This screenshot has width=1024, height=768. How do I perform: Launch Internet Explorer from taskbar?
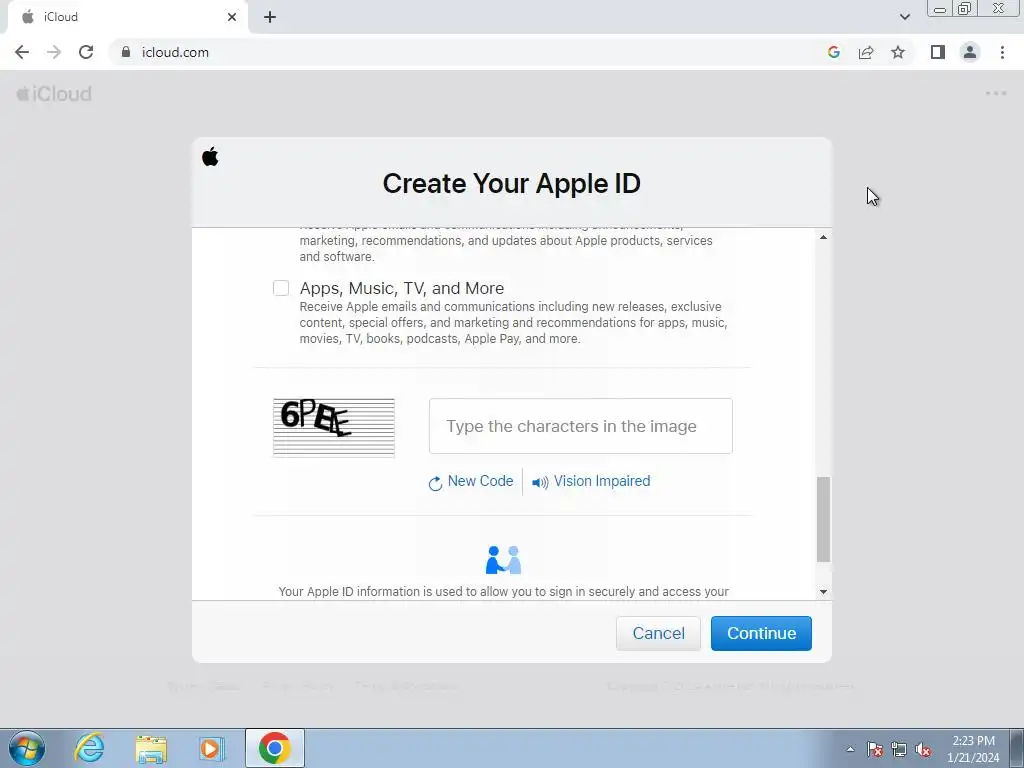[89, 748]
